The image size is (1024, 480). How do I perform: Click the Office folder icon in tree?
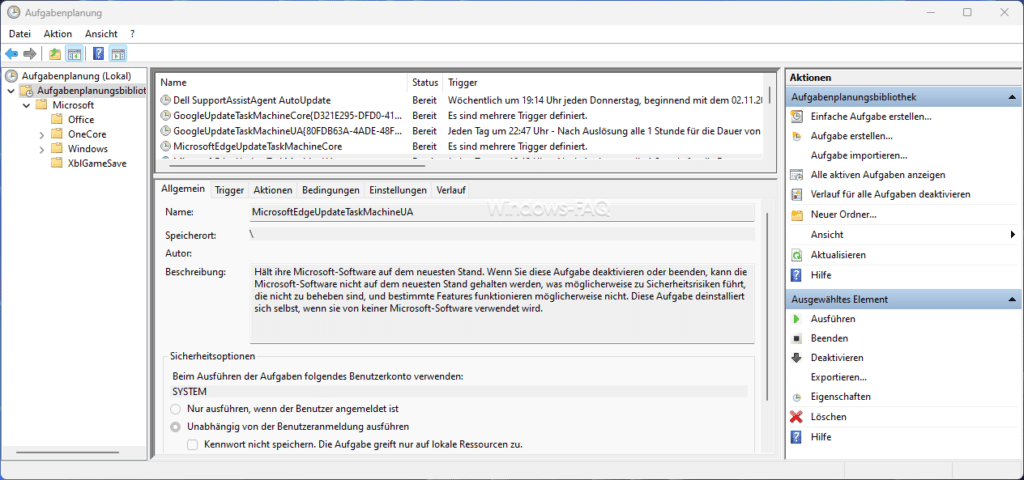click(x=56, y=120)
